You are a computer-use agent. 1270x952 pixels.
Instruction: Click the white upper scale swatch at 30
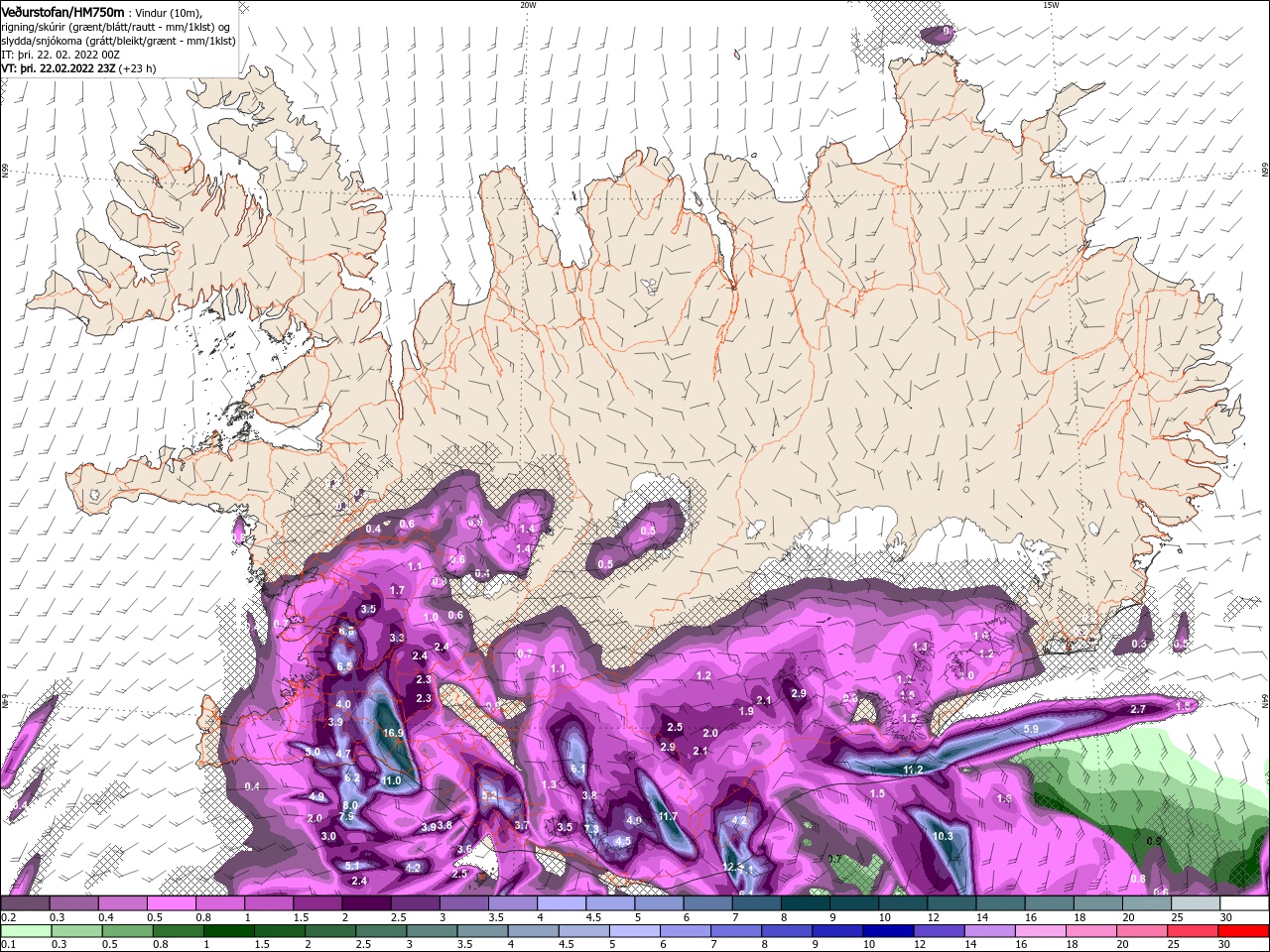[x=1245, y=903]
